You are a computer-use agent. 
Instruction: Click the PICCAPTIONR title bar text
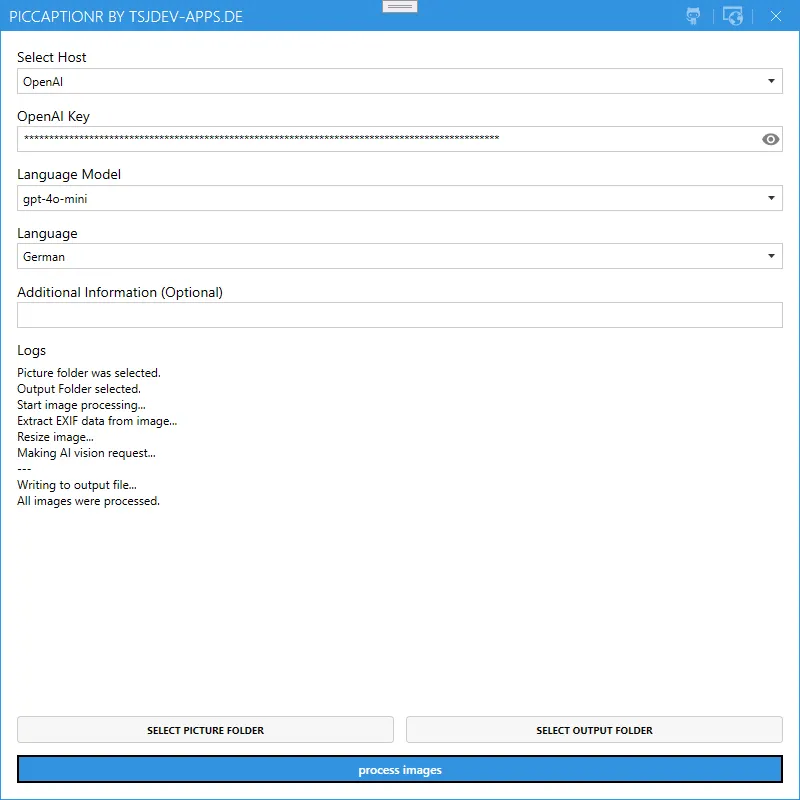125,16
